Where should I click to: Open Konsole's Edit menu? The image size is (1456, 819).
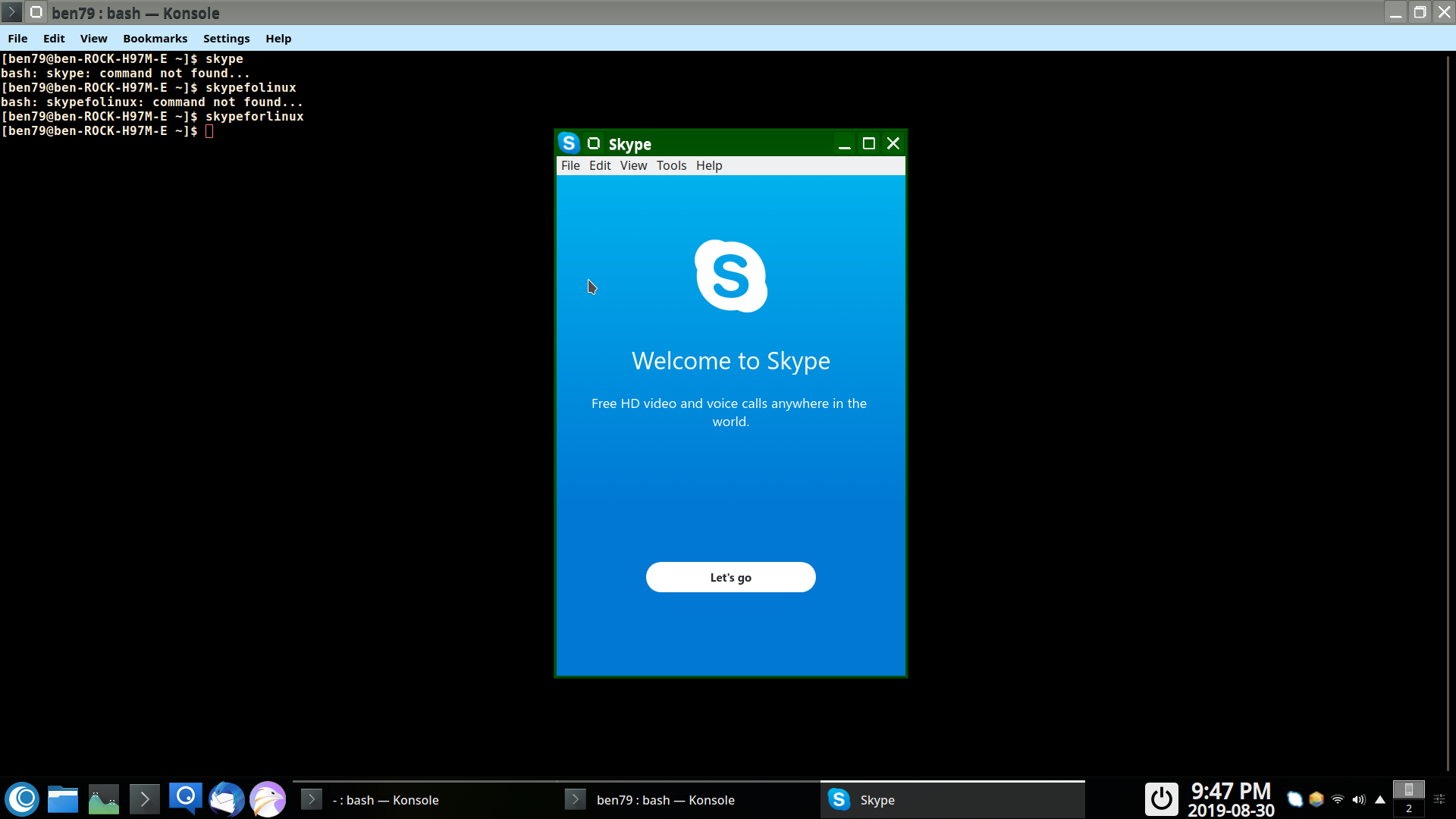coord(54,39)
